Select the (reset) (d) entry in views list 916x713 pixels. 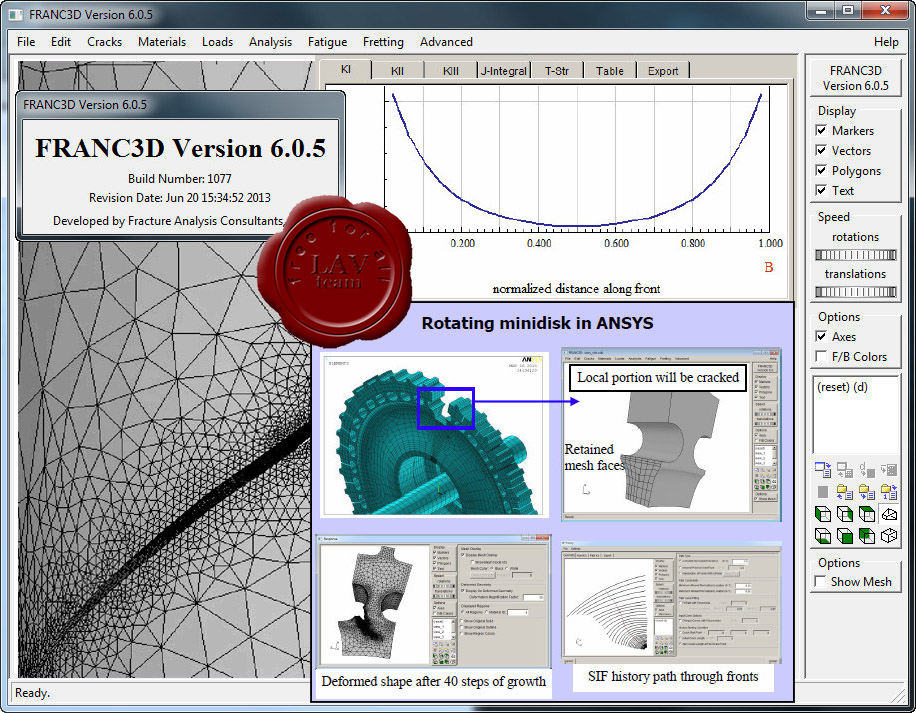click(842, 387)
